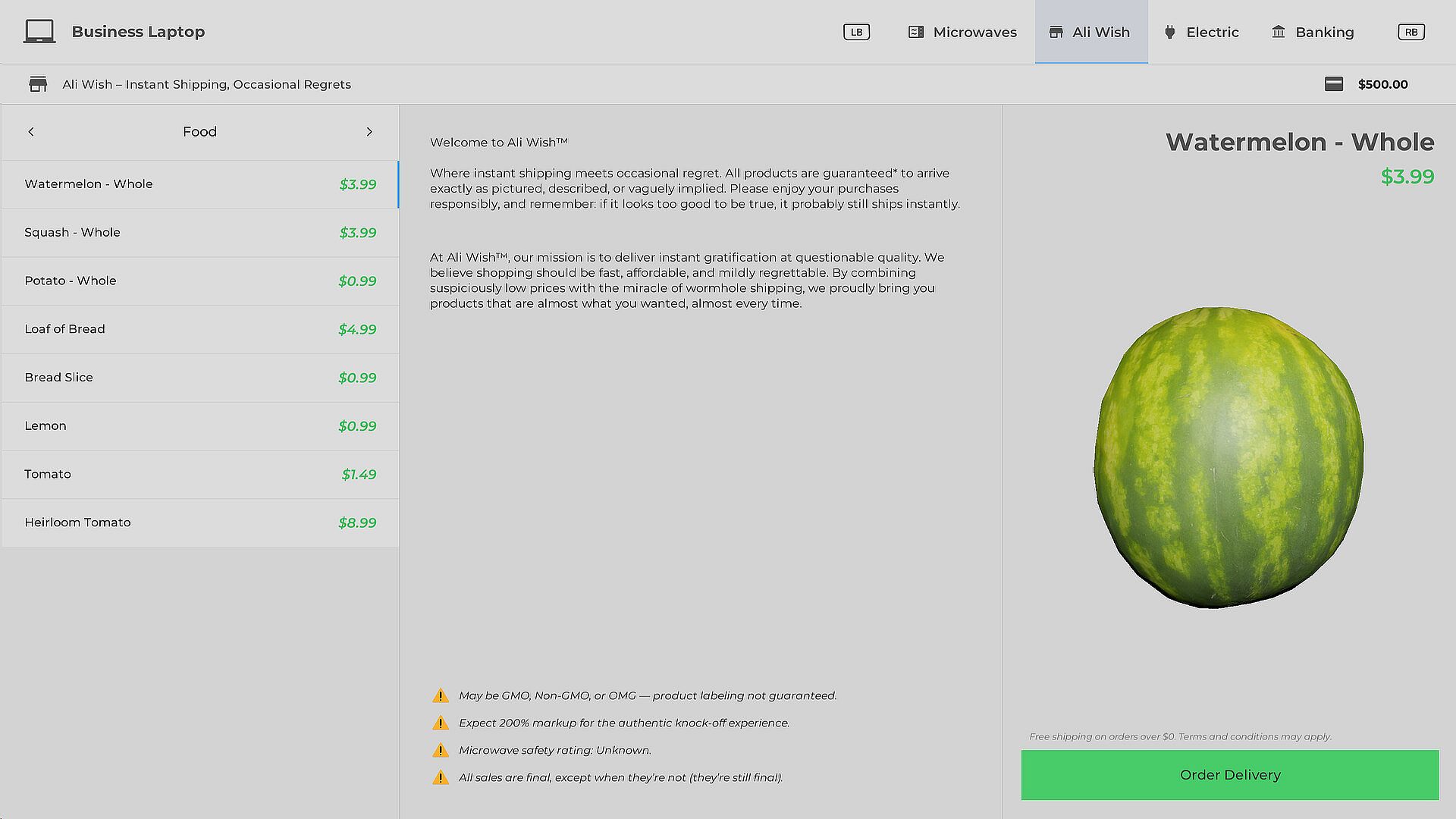Click the Business Laptop icon
The image size is (1456, 819).
tap(39, 32)
